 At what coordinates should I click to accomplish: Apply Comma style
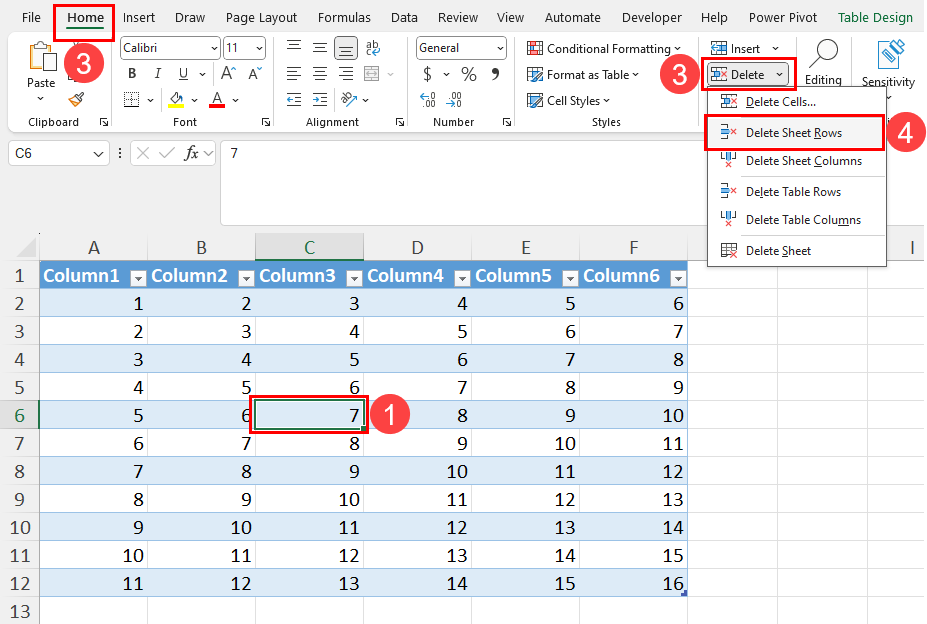495,74
